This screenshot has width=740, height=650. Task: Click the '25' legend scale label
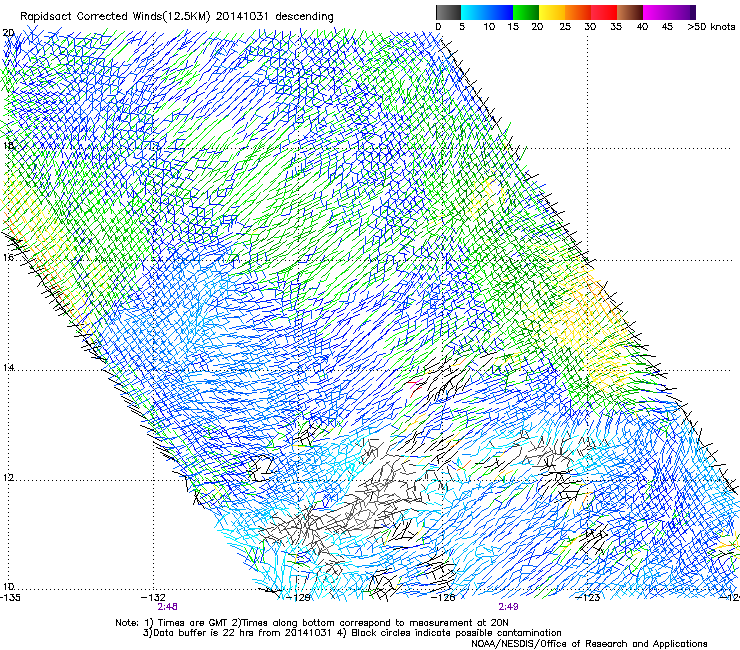click(565, 27)
